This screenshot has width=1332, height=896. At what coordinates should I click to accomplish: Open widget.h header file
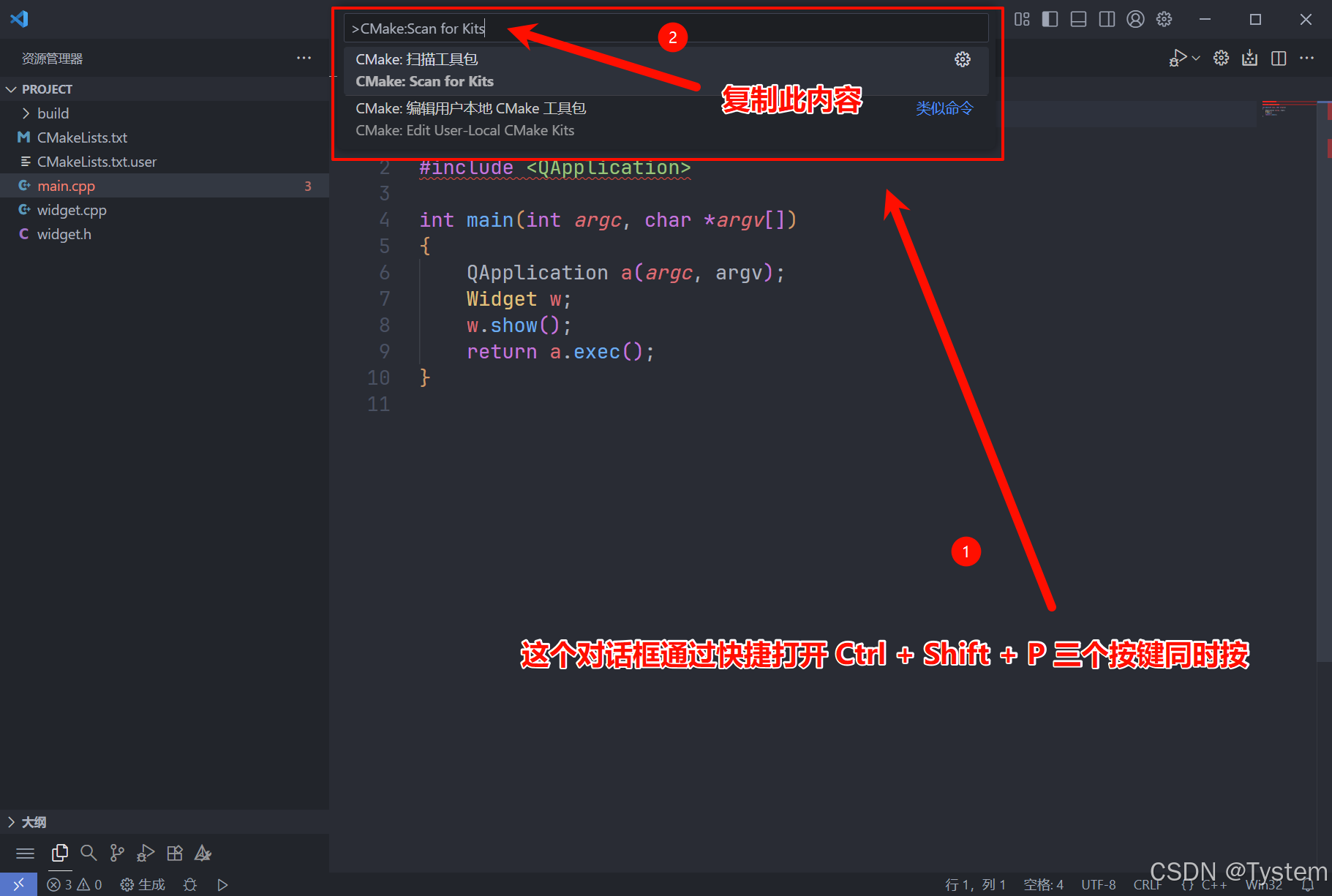[165, 234]
